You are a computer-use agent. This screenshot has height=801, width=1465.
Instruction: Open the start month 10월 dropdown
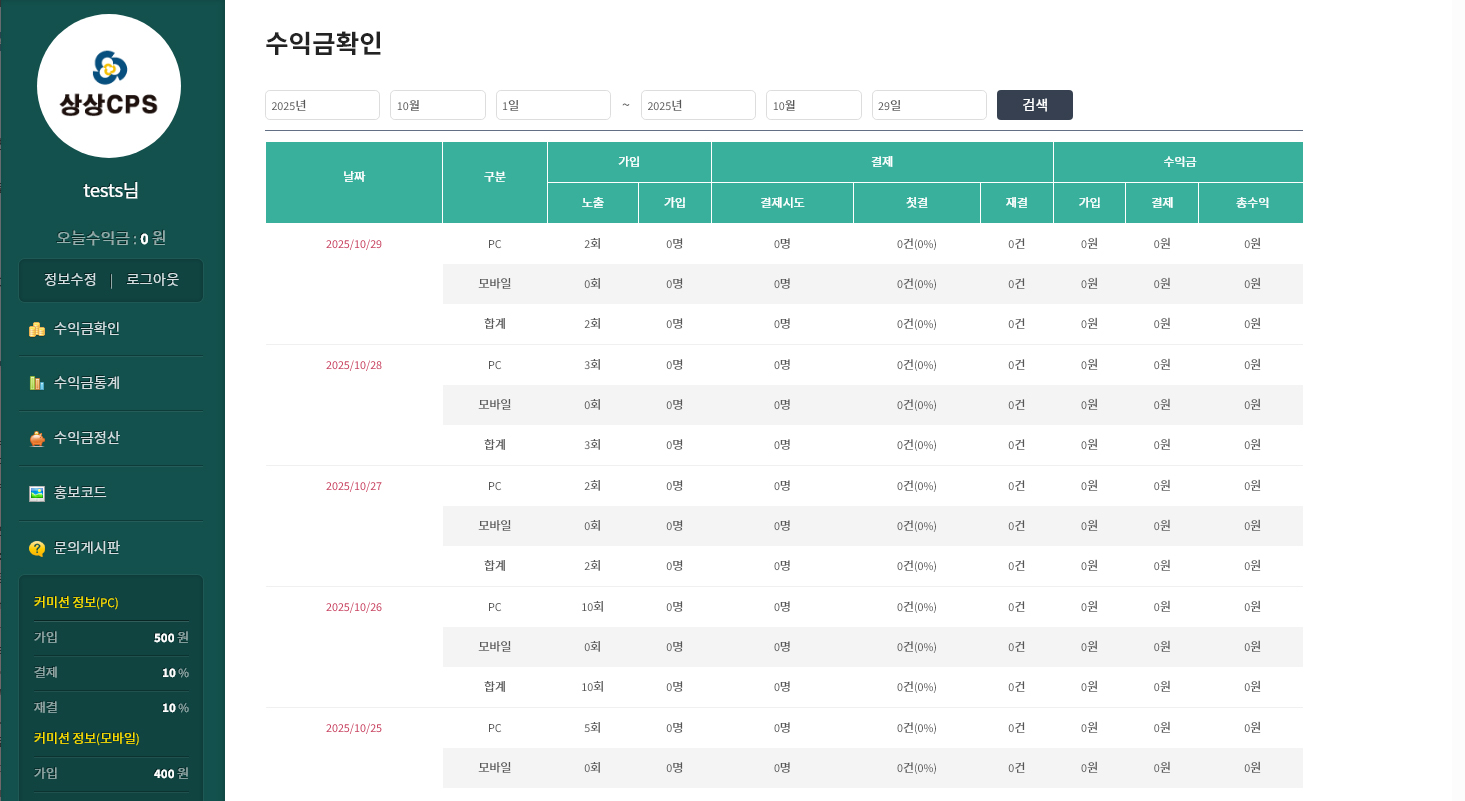point(437,105)
